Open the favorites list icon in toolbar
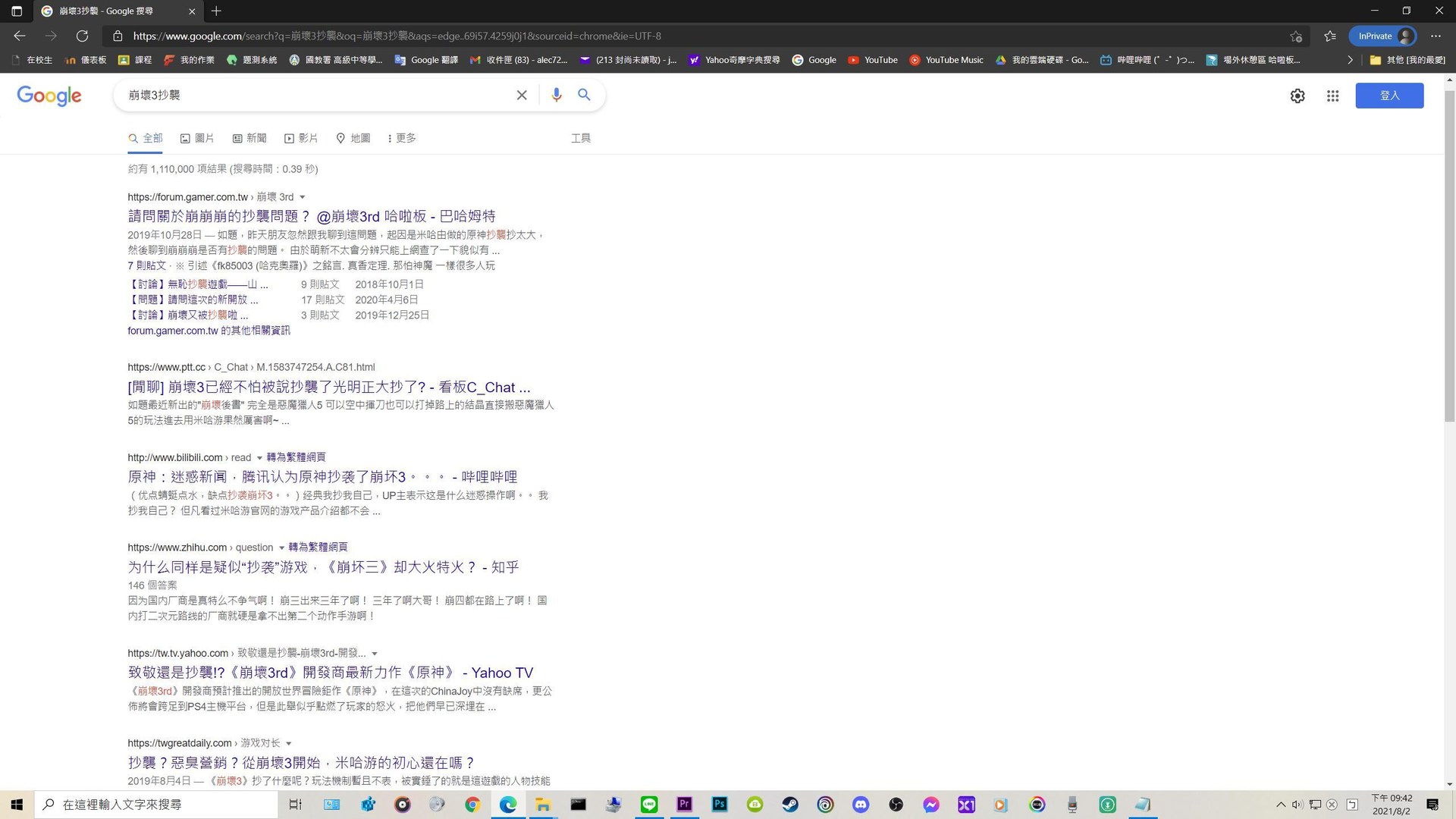Screen dimensions: 1456x819 (x=1330, y=36)
